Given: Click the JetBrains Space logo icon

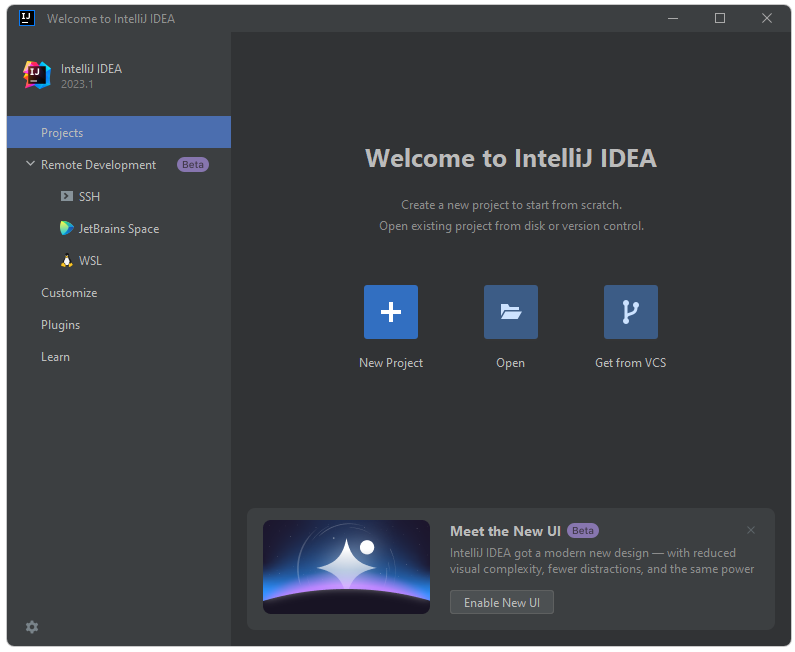Looking at the screenshot, I should pos(67,229).
